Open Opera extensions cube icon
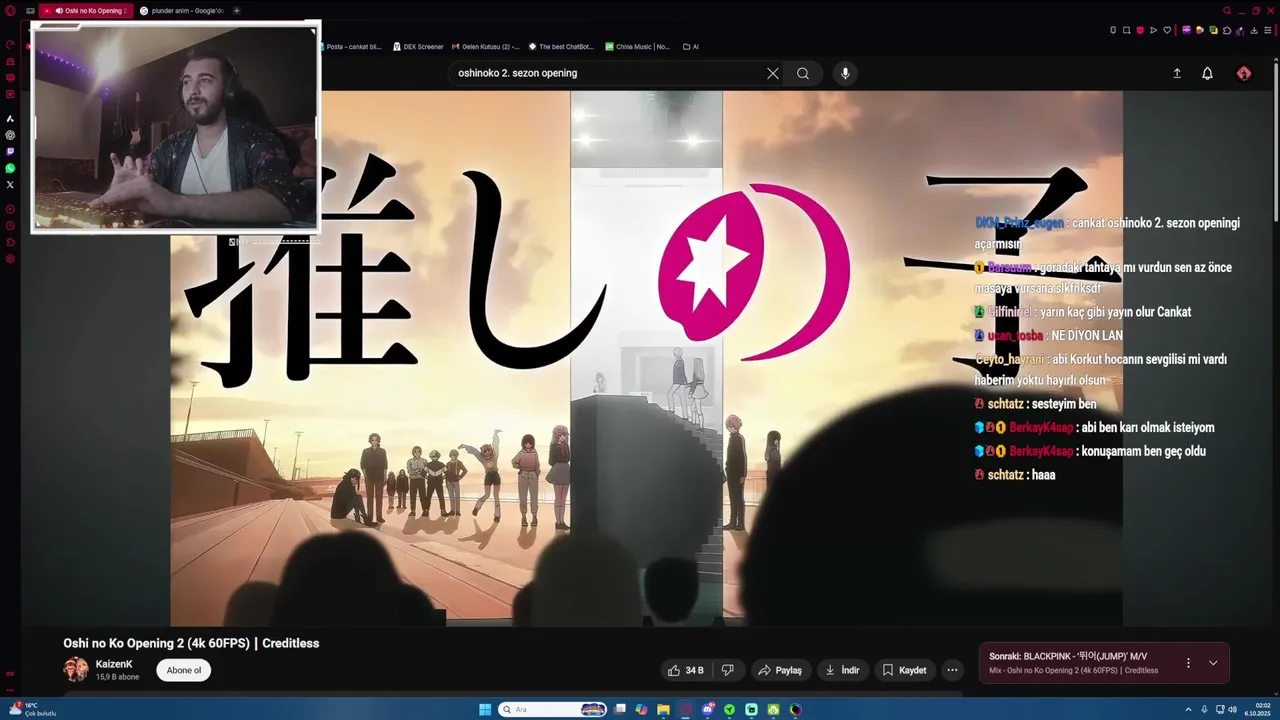Viewport: 1280px width, 720px height. tap(1227, 30)
